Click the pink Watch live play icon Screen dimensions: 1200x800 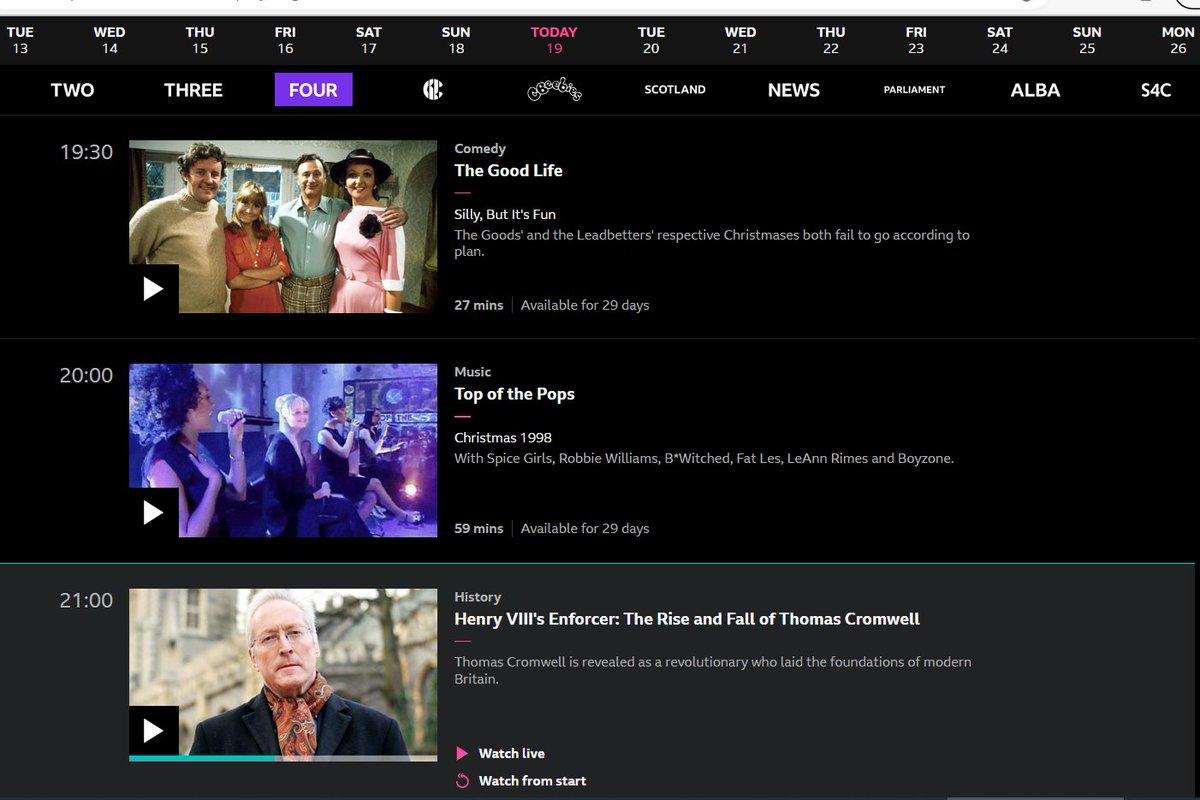click(x=462, y=753)
